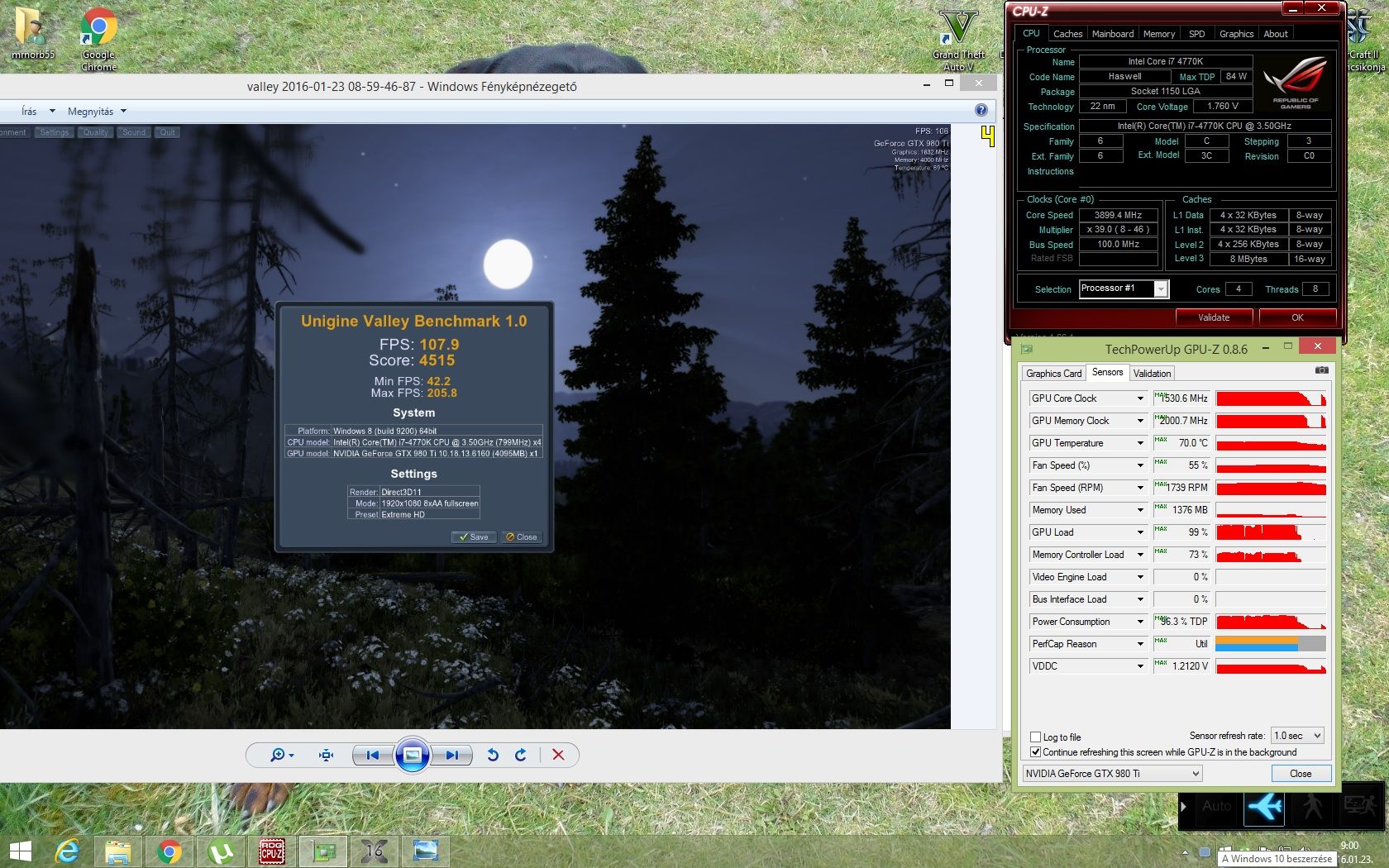This screenshot has width=1389, height=868.
Task: Open mrnorb55 user folder on desktop
Action: (x=33, y=34)
